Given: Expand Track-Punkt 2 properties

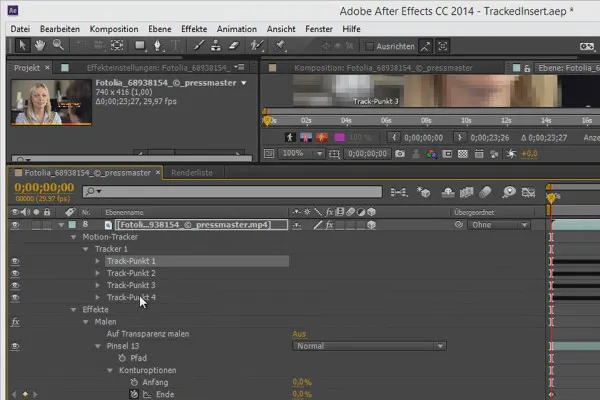Looking at the screenshot, I should 98,273.
